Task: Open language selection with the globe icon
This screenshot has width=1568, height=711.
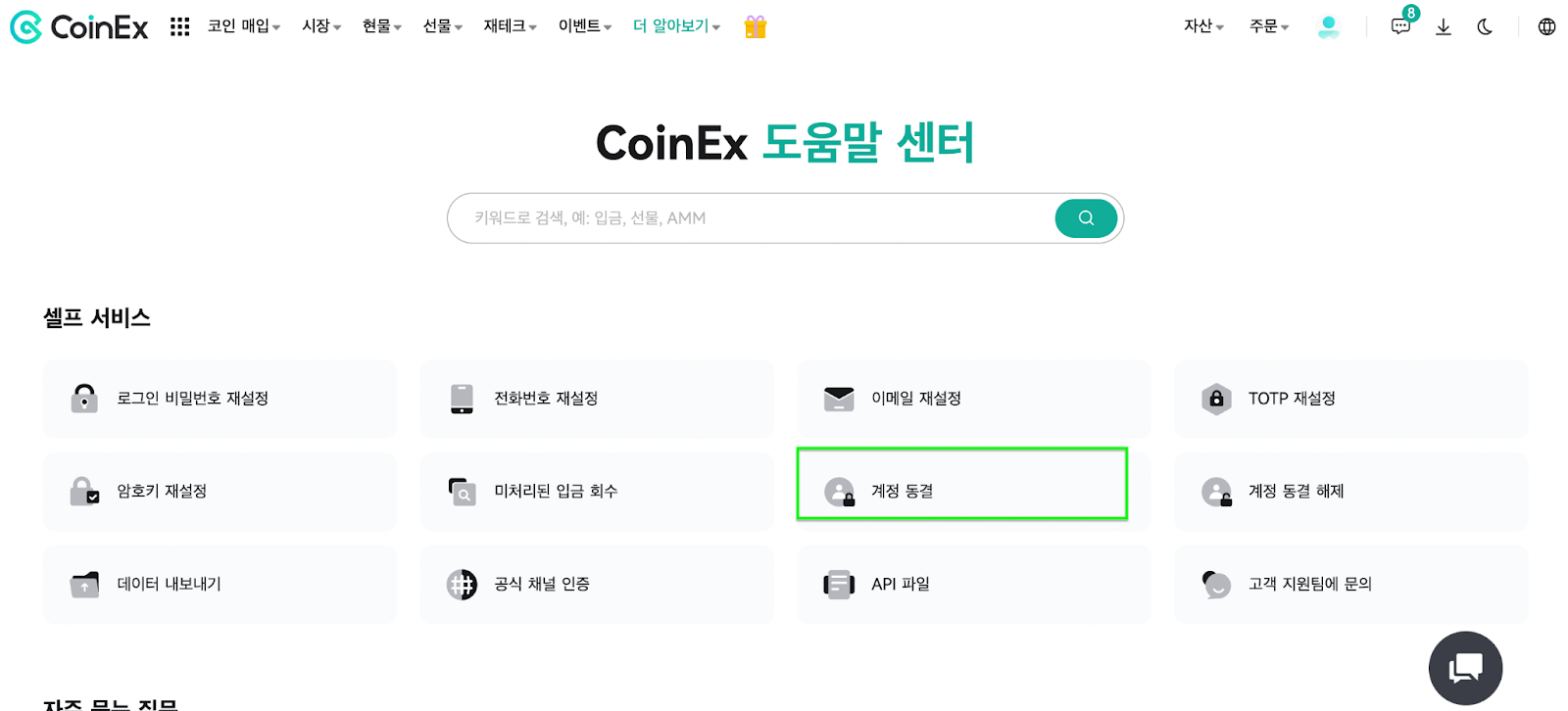Action: click(x=1546, y=26)
